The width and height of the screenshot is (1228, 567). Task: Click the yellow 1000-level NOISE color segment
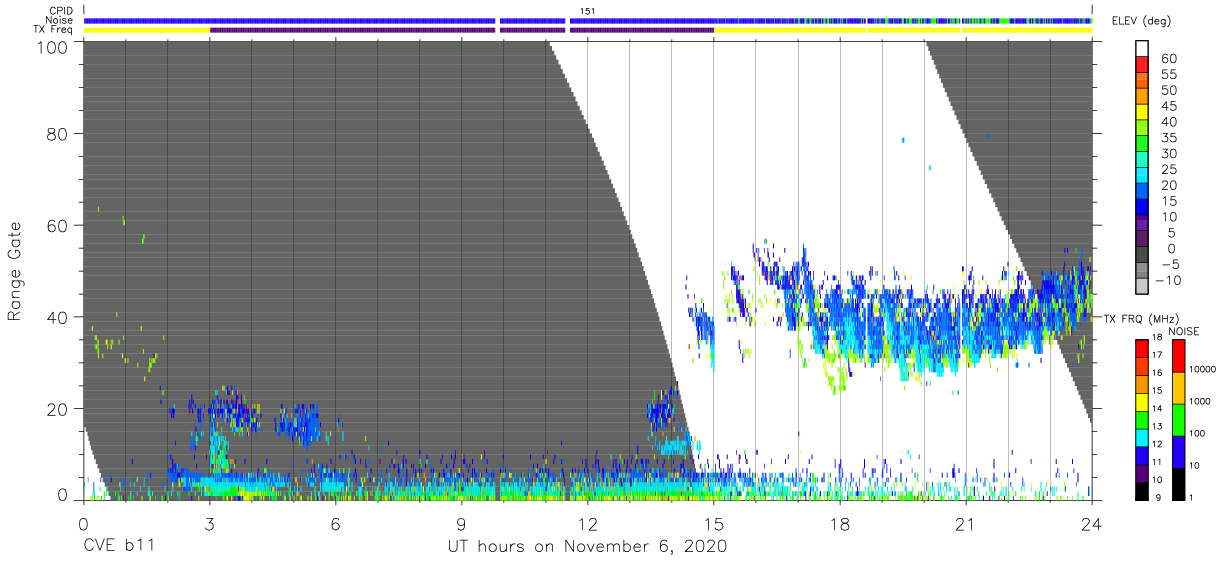point(1178,388)
